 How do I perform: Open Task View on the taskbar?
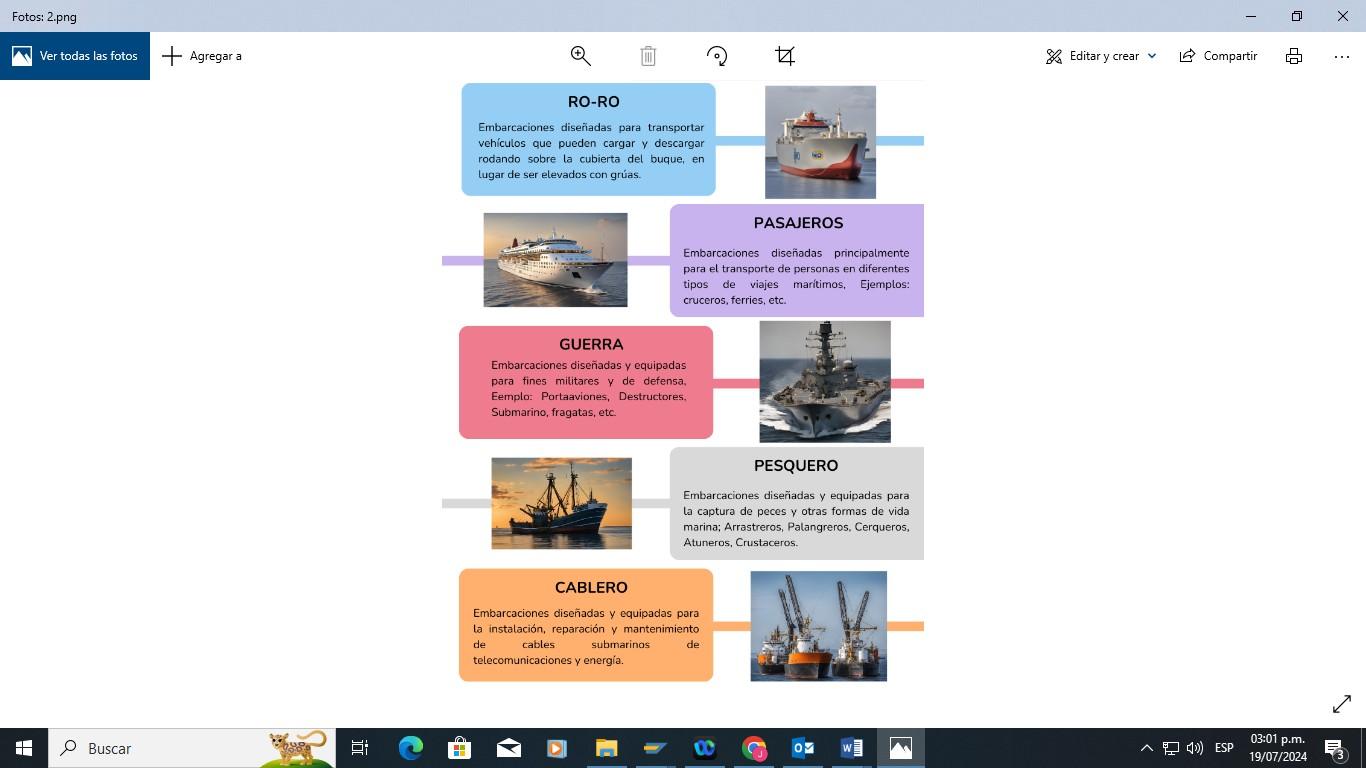[360, 748]
